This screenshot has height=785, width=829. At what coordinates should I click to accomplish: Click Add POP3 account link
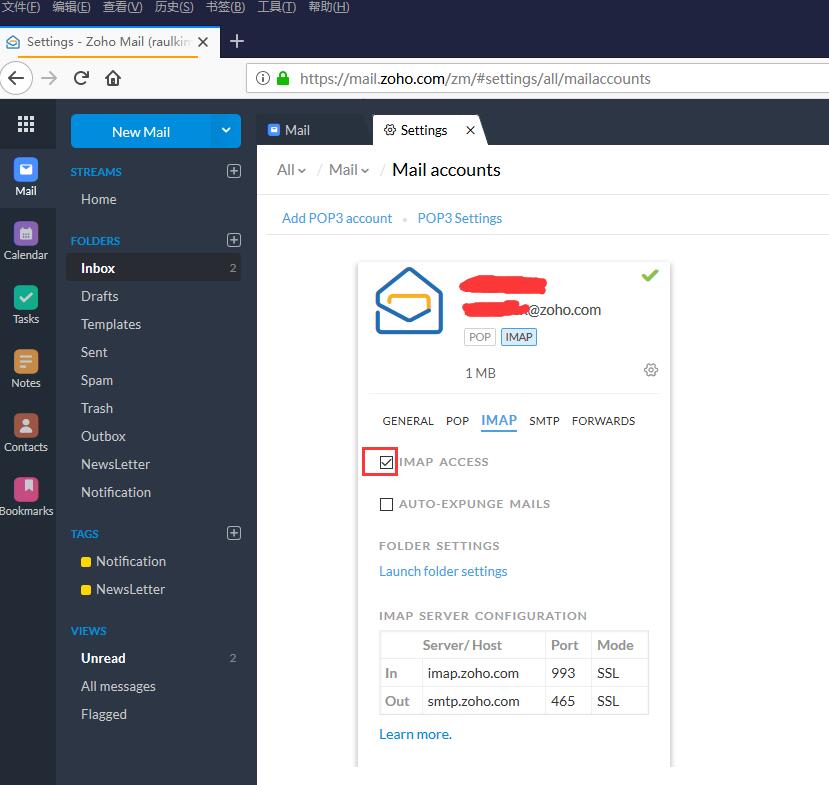pyautogui.click(x=337, y=218)
